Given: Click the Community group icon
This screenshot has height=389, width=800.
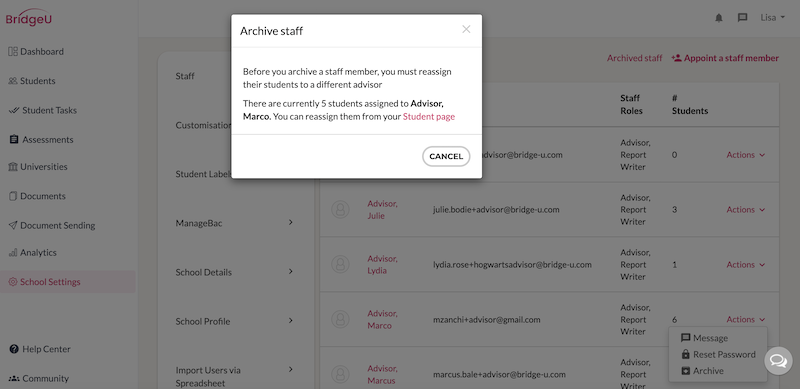Looking at the screenshot, I should 14,378.
